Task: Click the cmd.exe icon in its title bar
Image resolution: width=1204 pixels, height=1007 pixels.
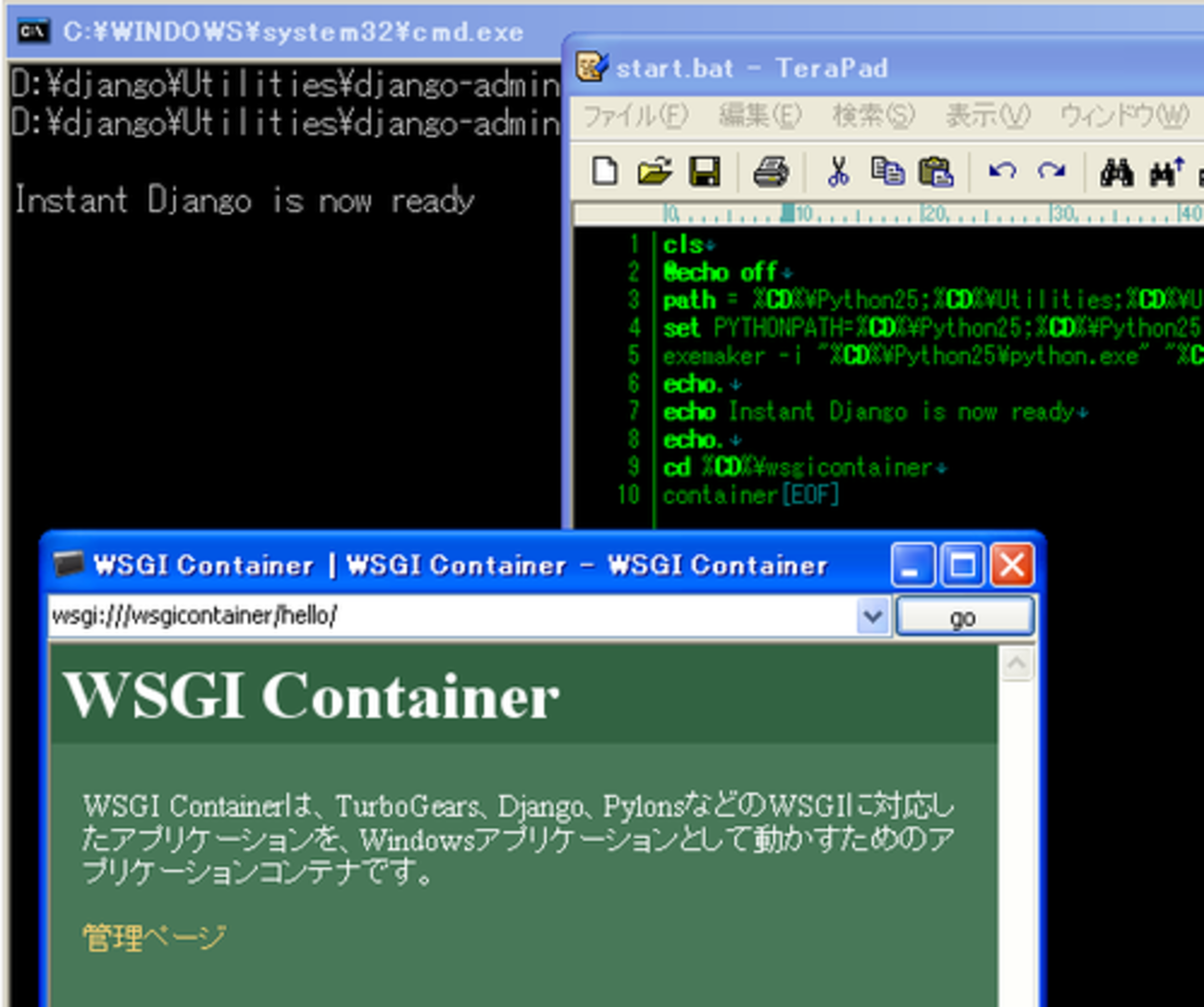Action: (33, 31)
